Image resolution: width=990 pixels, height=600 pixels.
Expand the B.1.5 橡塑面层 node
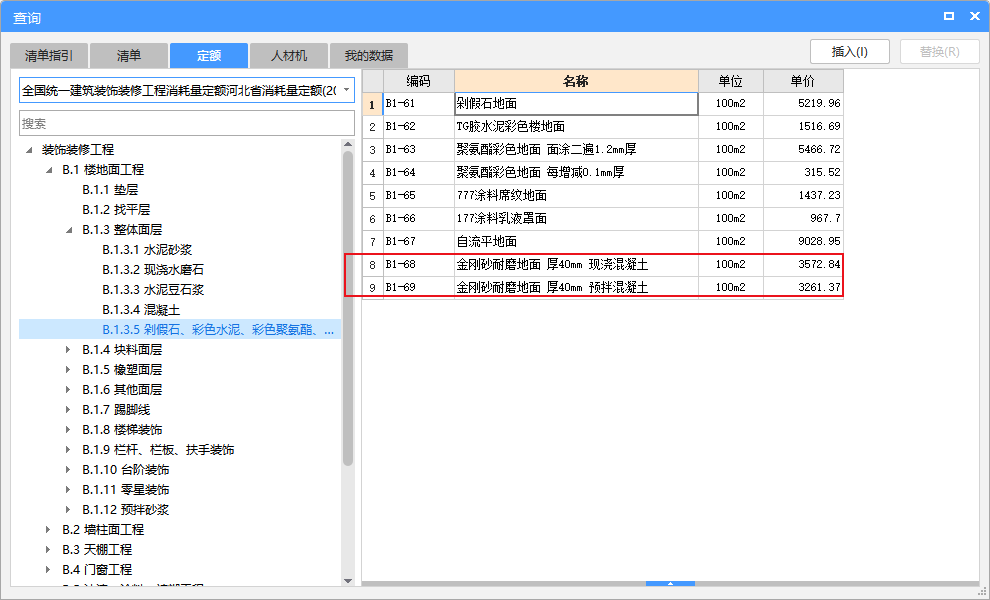click(x=68, y=369)
